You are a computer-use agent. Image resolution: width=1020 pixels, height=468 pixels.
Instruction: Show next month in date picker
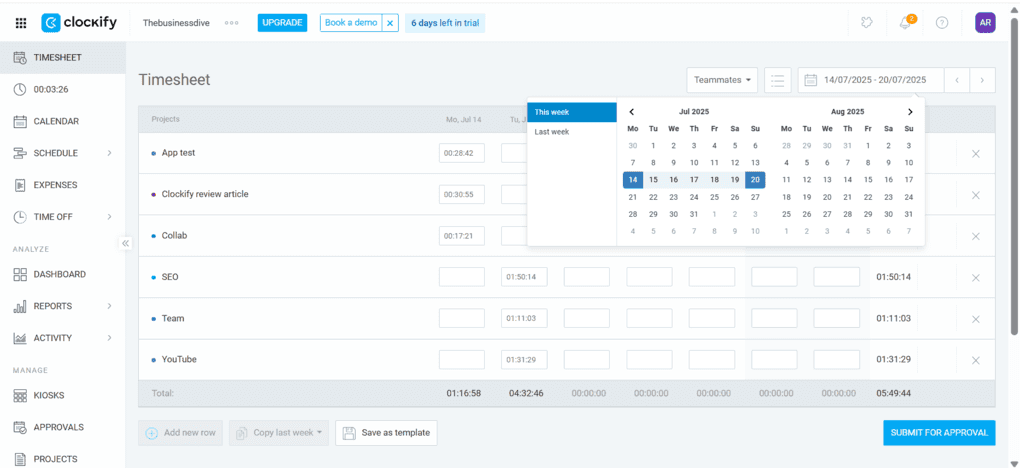(x=910, y=112)
